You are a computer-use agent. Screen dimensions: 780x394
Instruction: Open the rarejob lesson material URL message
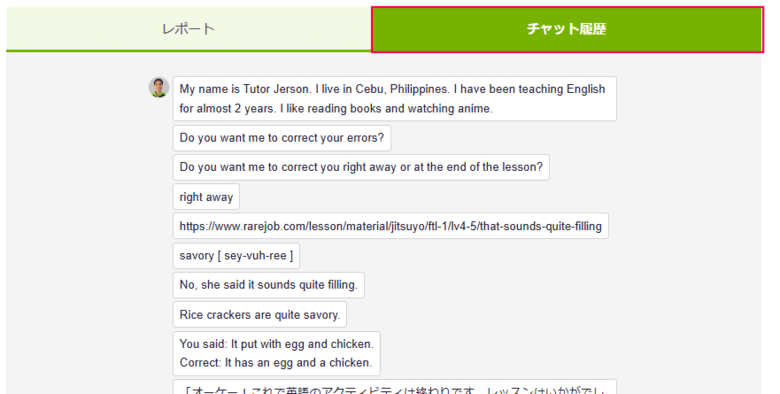point(390,226)
